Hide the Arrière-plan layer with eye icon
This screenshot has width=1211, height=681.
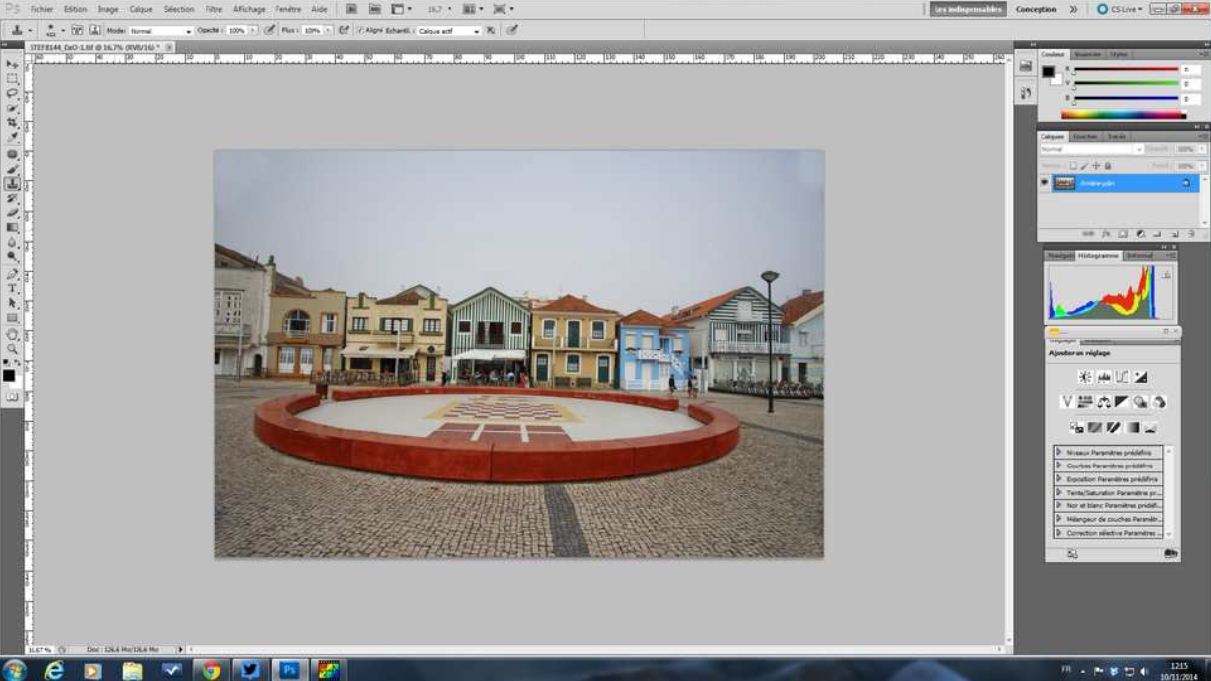point(1045,183)
